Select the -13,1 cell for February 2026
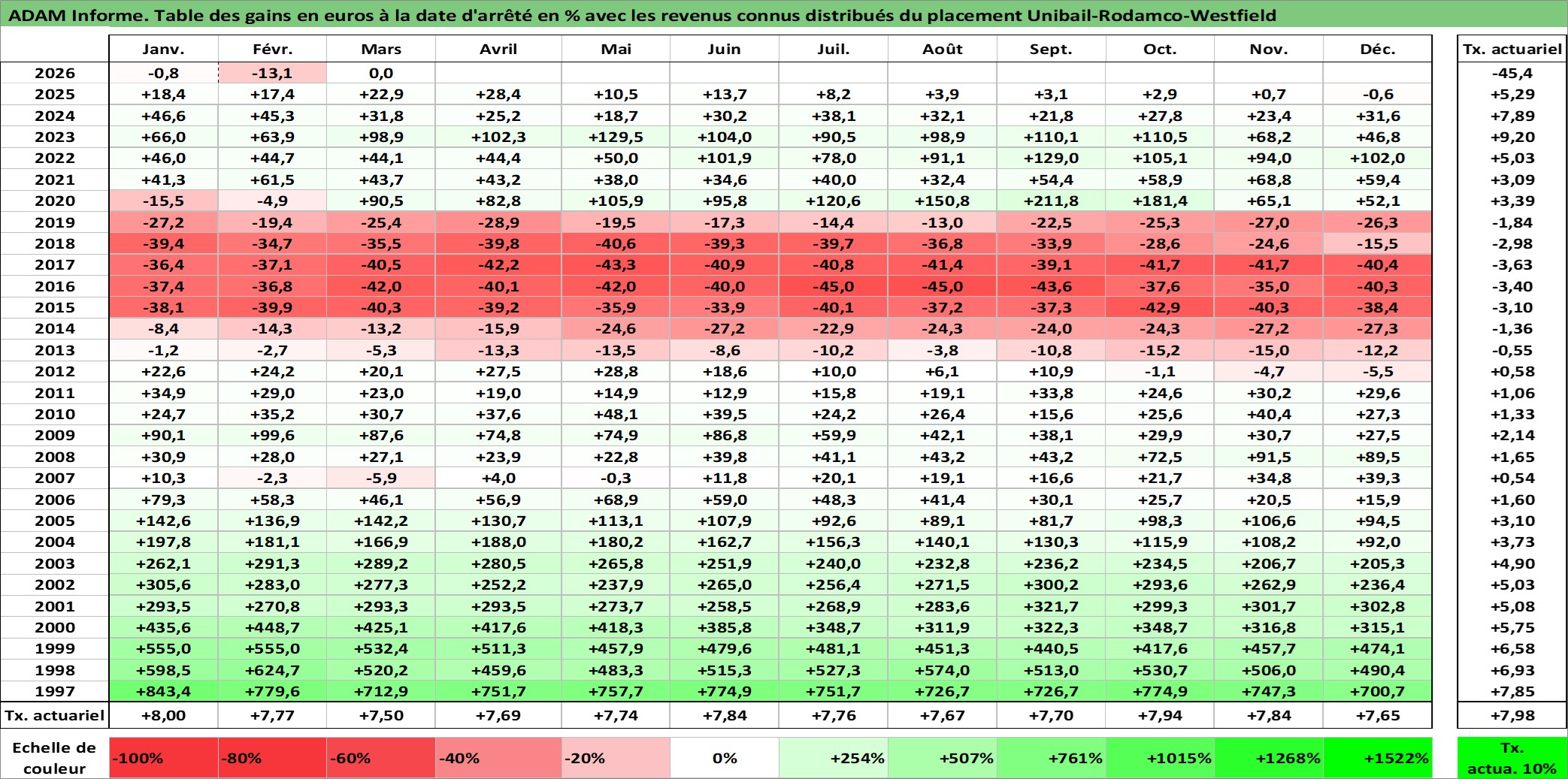This screenshot has width=1568, height=779. pos(272,73)
